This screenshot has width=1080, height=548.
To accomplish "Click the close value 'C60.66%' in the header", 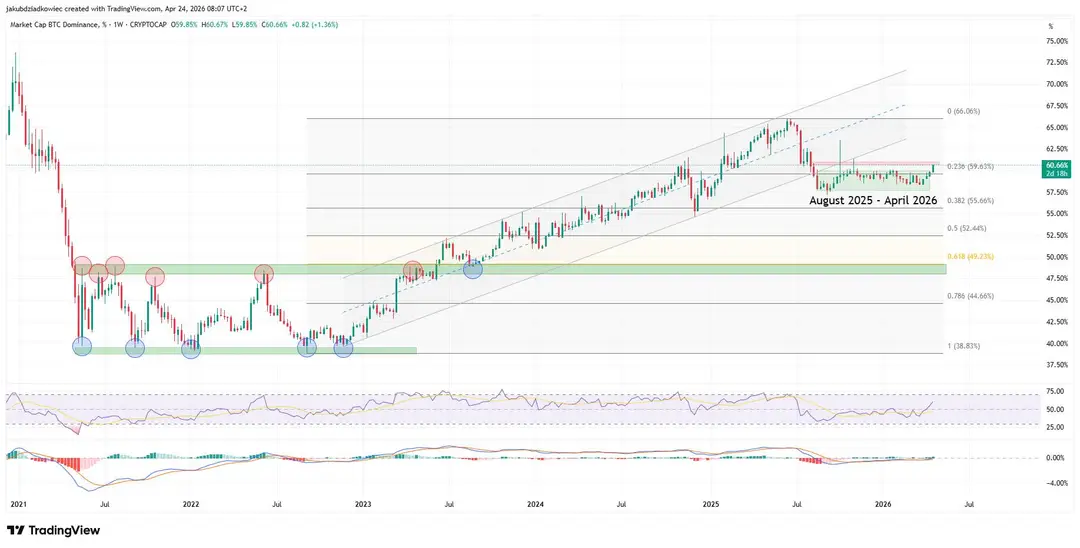I will (276, 25).
